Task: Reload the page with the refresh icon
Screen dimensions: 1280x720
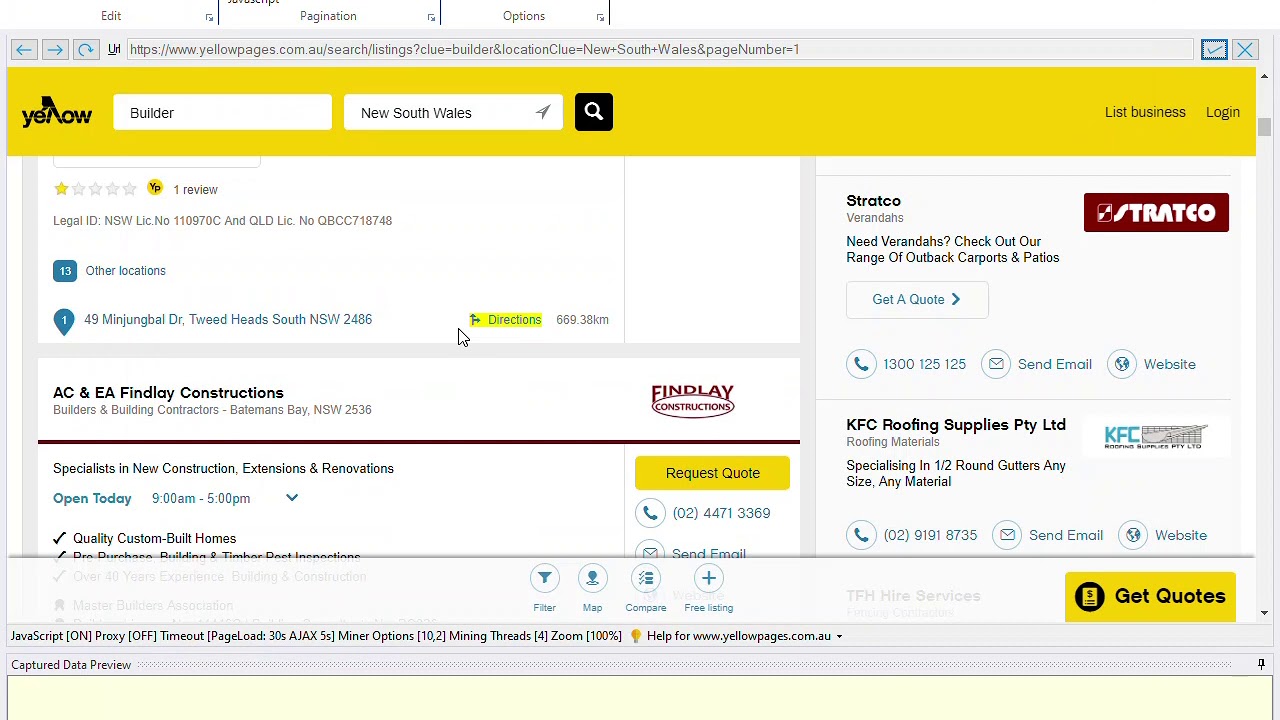Action: [x=86, y=50]
